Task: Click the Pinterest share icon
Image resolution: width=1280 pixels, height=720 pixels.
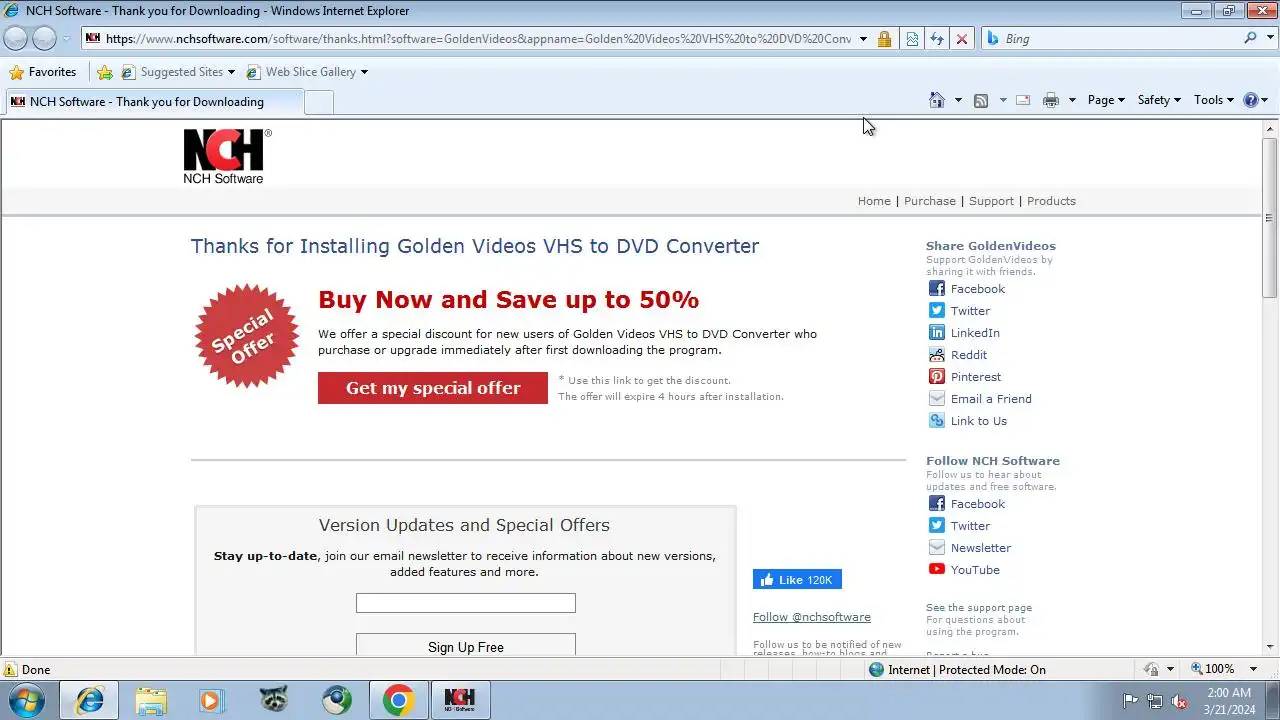Action: coord(937,377)
